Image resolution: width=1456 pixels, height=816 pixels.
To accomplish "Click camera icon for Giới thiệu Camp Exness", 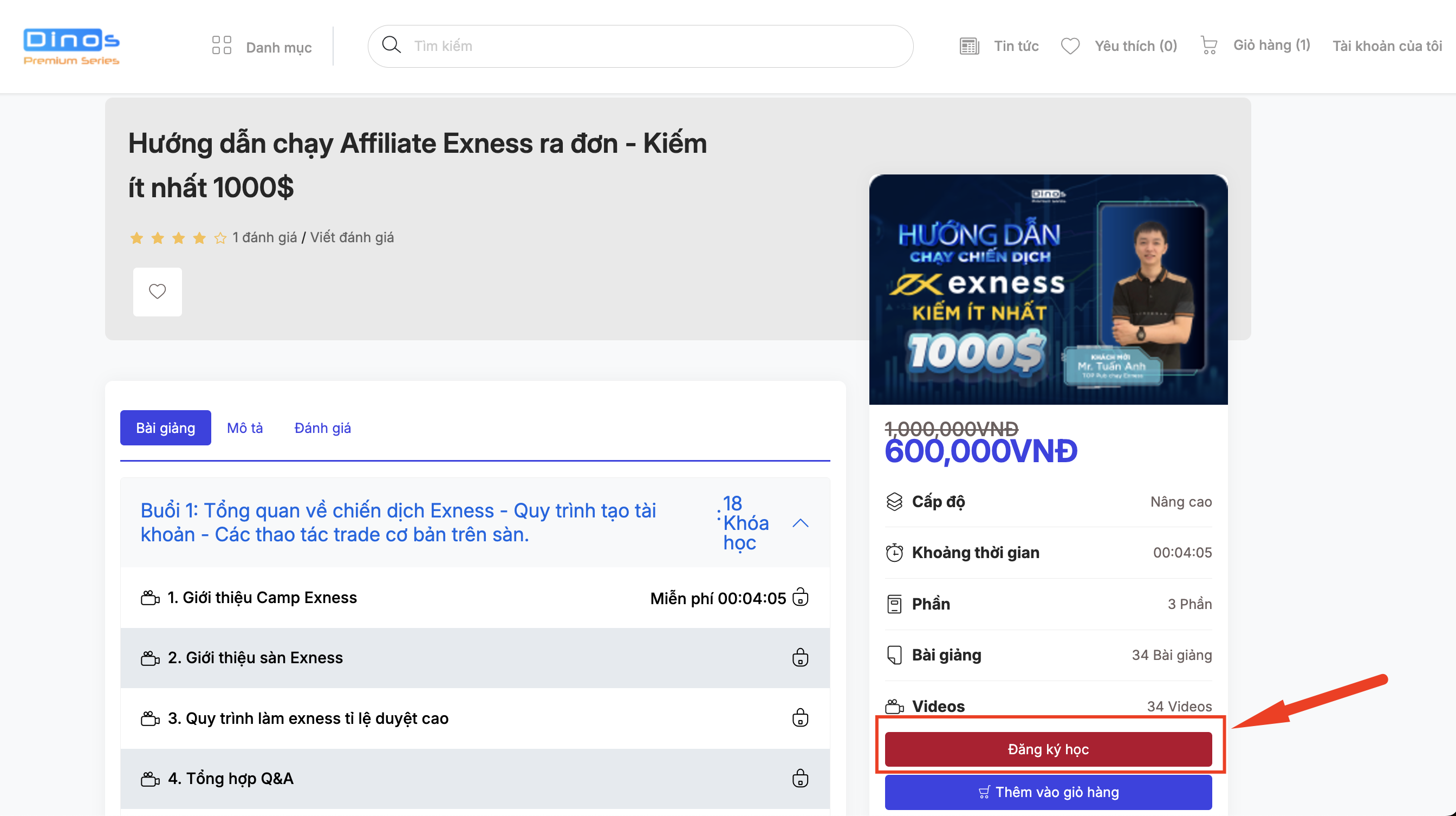I will 150,598.
